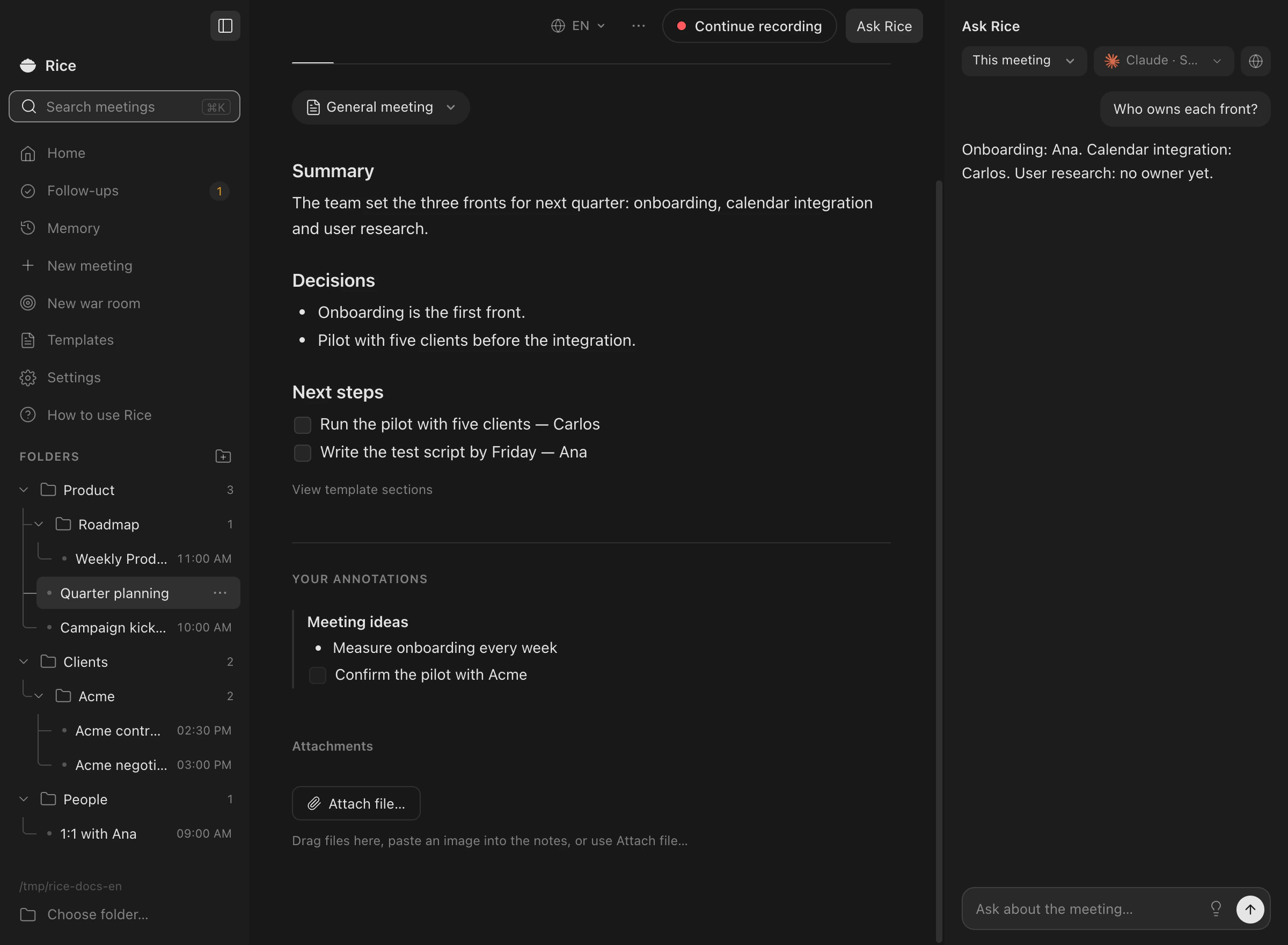The image size is (1288, 945).
Task: Open the three-dot more options menu in toolbar
Action: point(639,26)
